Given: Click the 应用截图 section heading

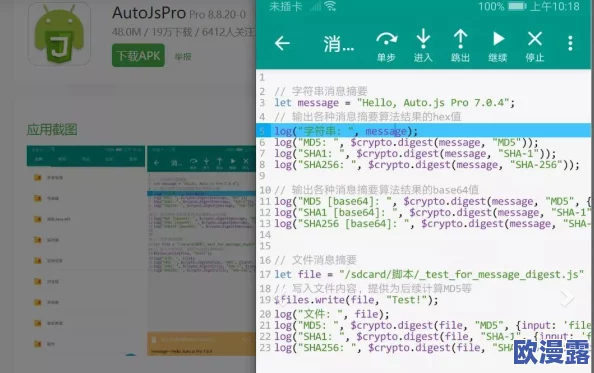Looking at the screenshot, I should [x=52, y=130].
